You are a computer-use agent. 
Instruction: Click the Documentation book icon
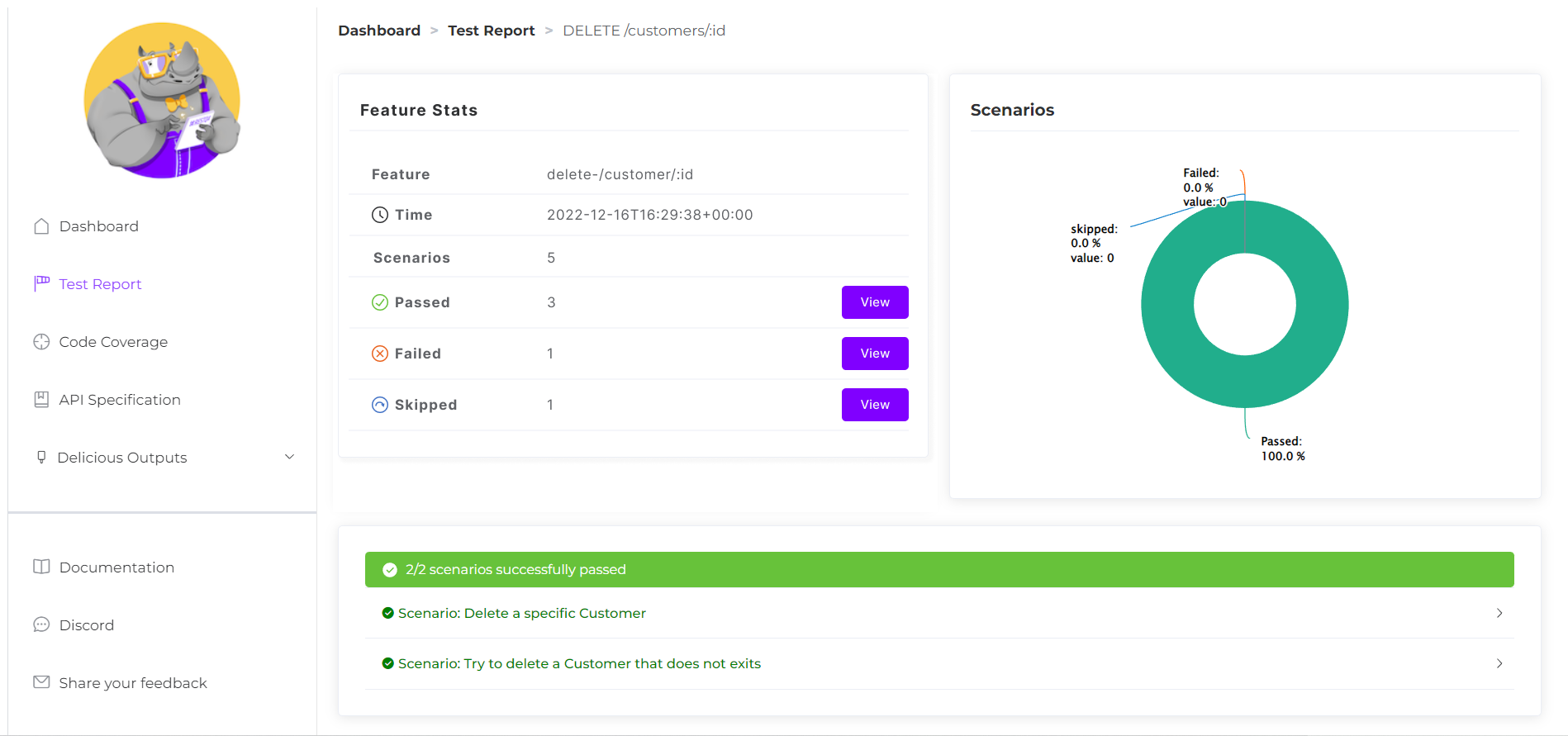click(x=41, y=567)
